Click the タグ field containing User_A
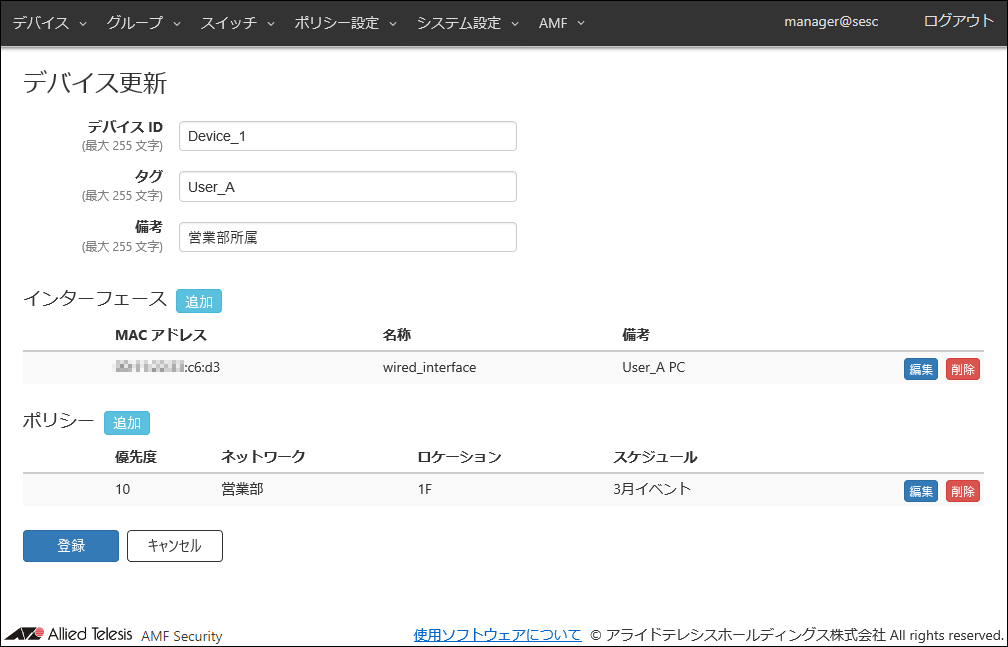 (x=347, y=186)
